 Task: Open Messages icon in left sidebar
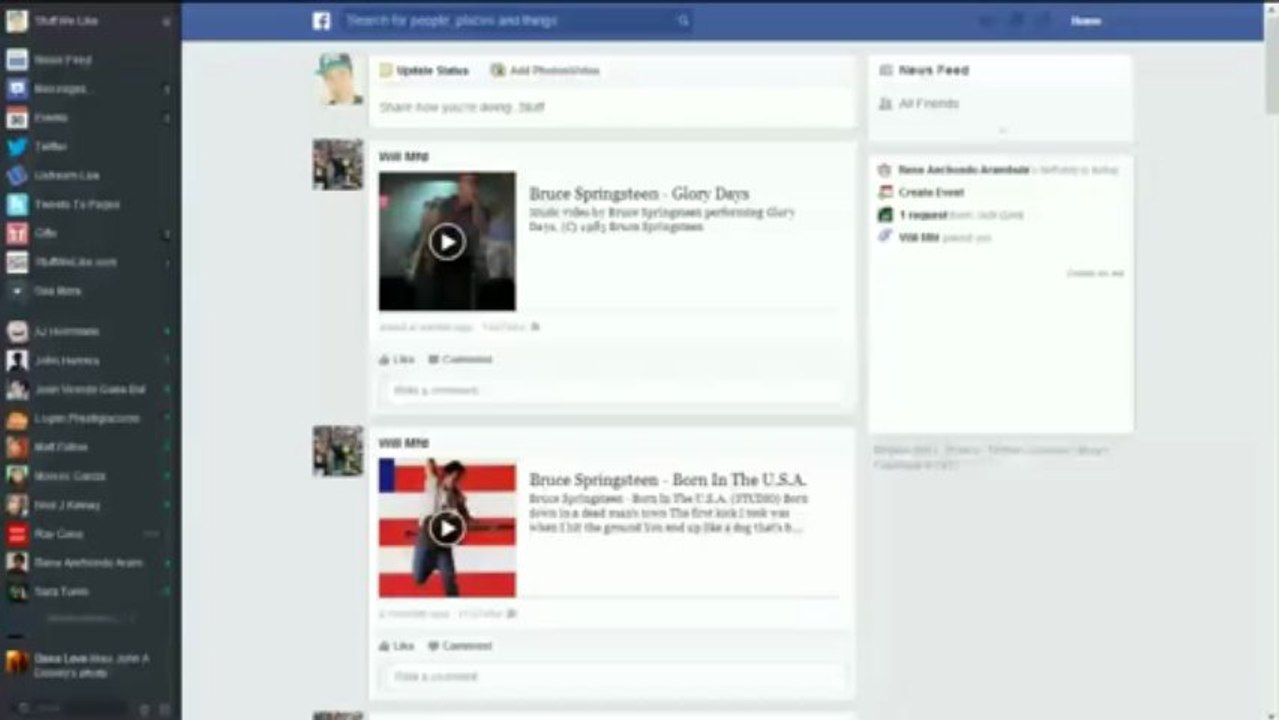point(16,89)
